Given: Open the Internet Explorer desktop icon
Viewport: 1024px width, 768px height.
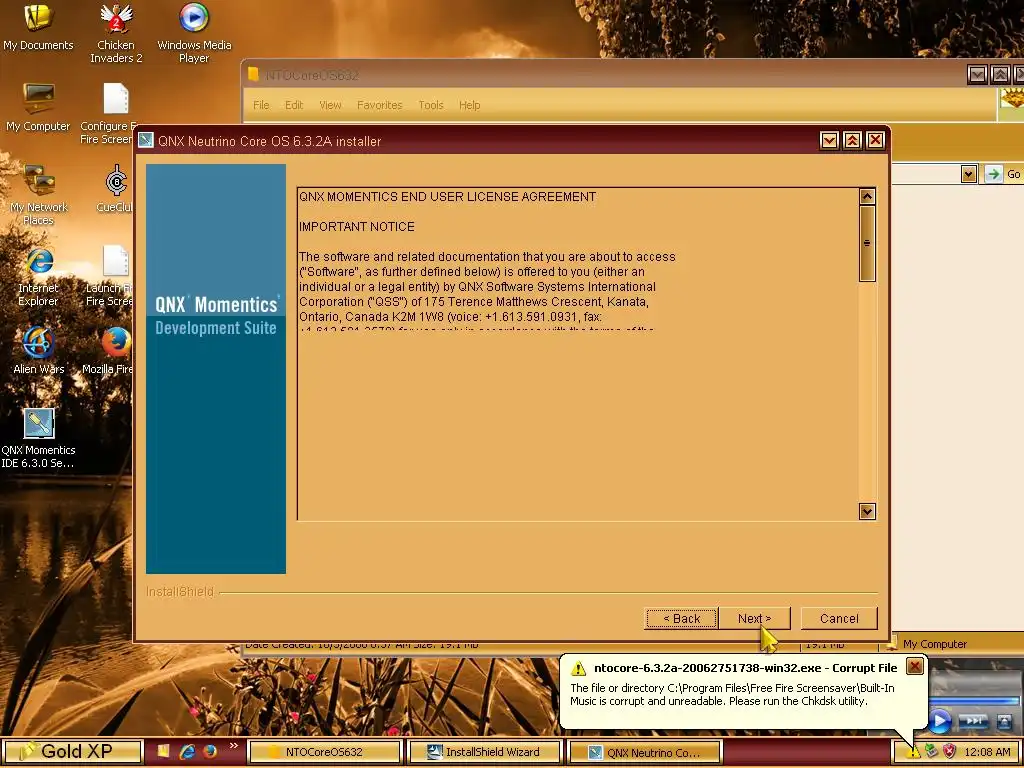Looking at the screenshot, I should click(38, 277).
